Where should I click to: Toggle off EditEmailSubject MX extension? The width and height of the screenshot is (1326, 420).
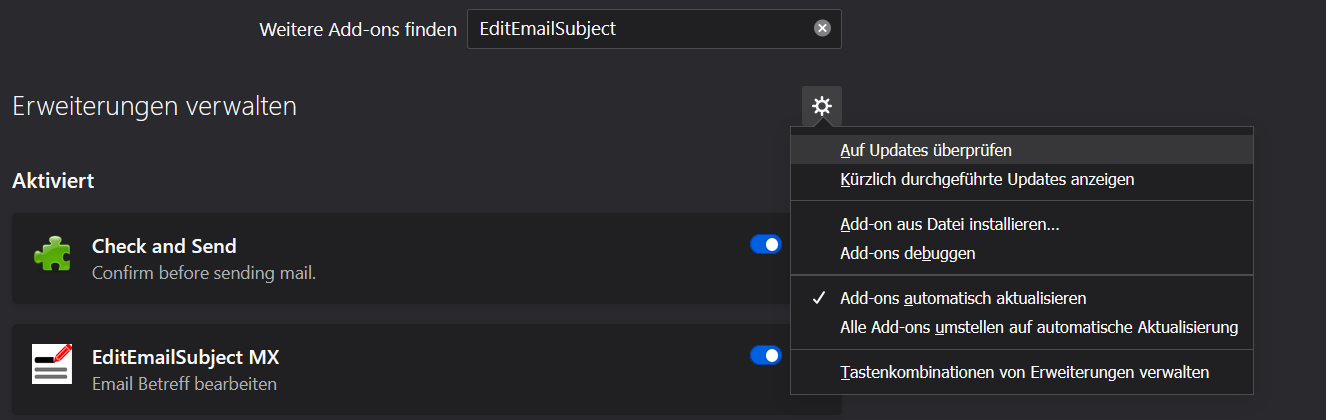[x=765, y=355]
